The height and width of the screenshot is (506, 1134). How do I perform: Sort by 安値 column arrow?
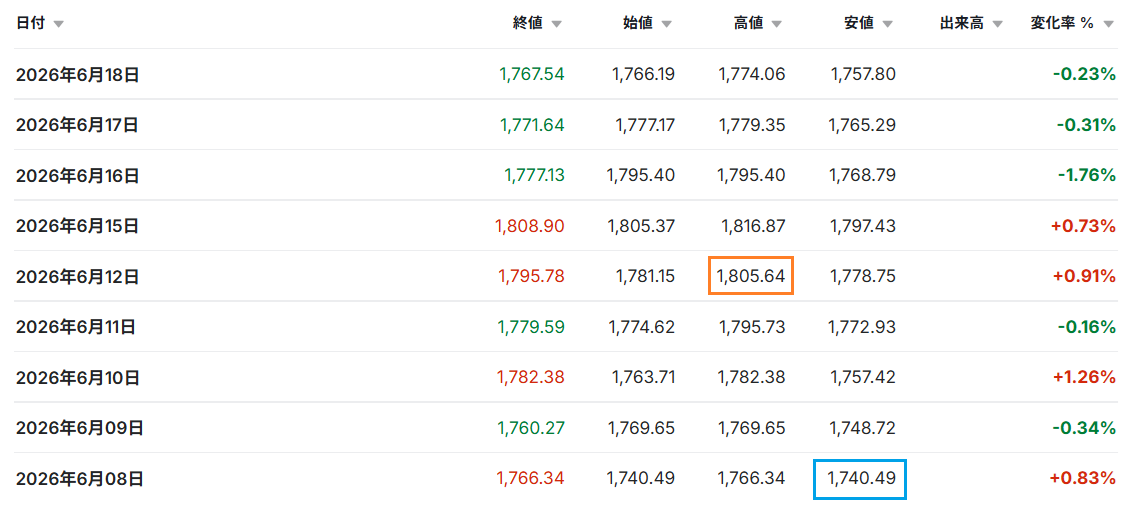pyautogui.click(x=887, y=24)
